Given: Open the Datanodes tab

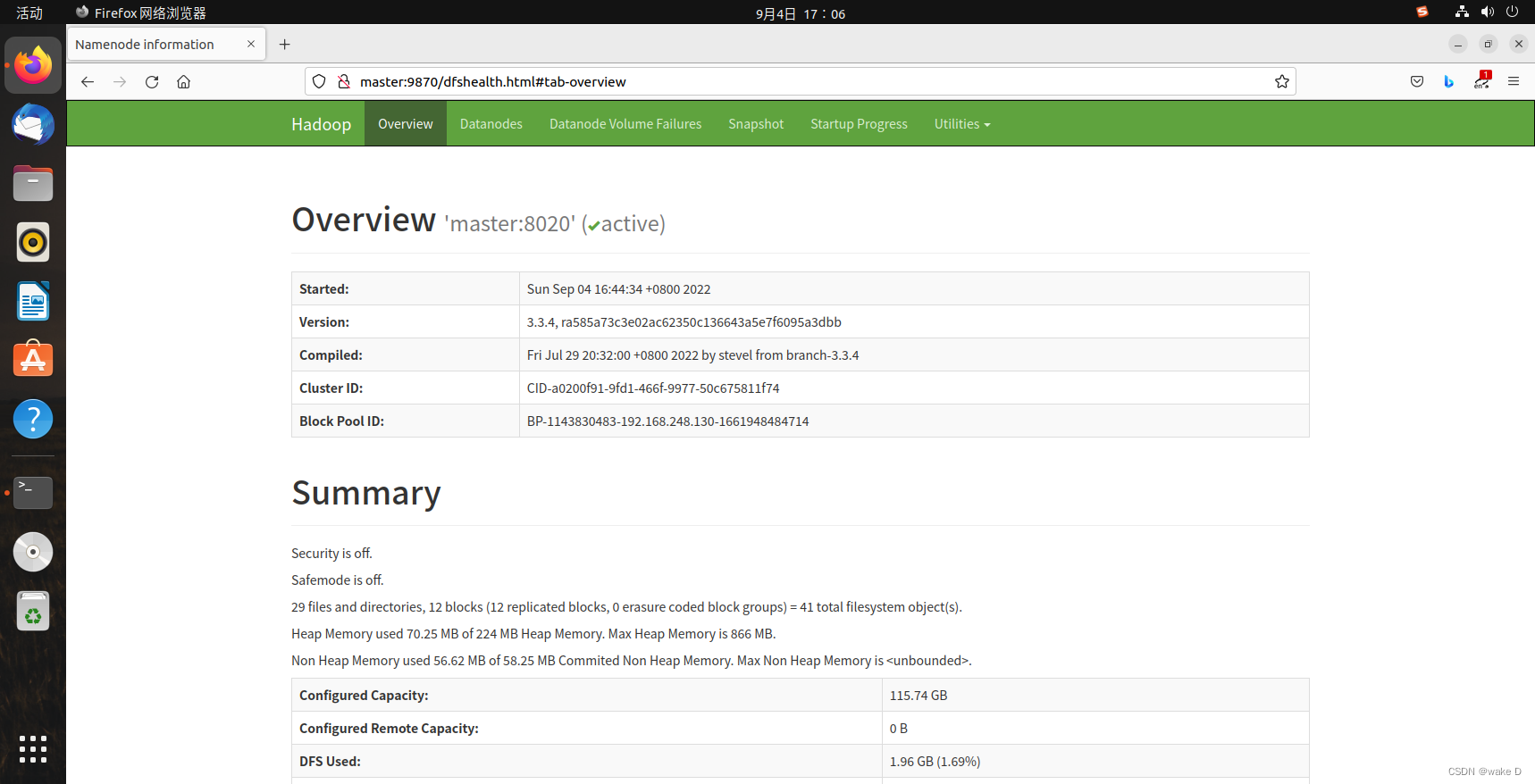Looking at the screenshot, I should [x=491, y=124].
